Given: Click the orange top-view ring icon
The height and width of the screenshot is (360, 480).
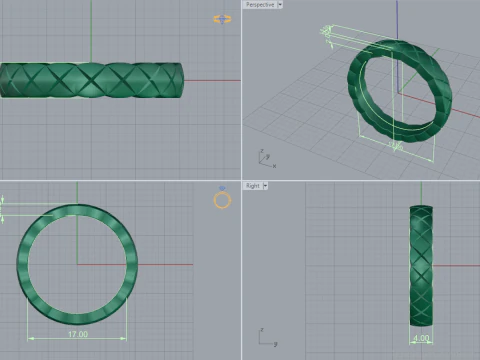Looking at the screenshot, I should (x=222, y=19).
